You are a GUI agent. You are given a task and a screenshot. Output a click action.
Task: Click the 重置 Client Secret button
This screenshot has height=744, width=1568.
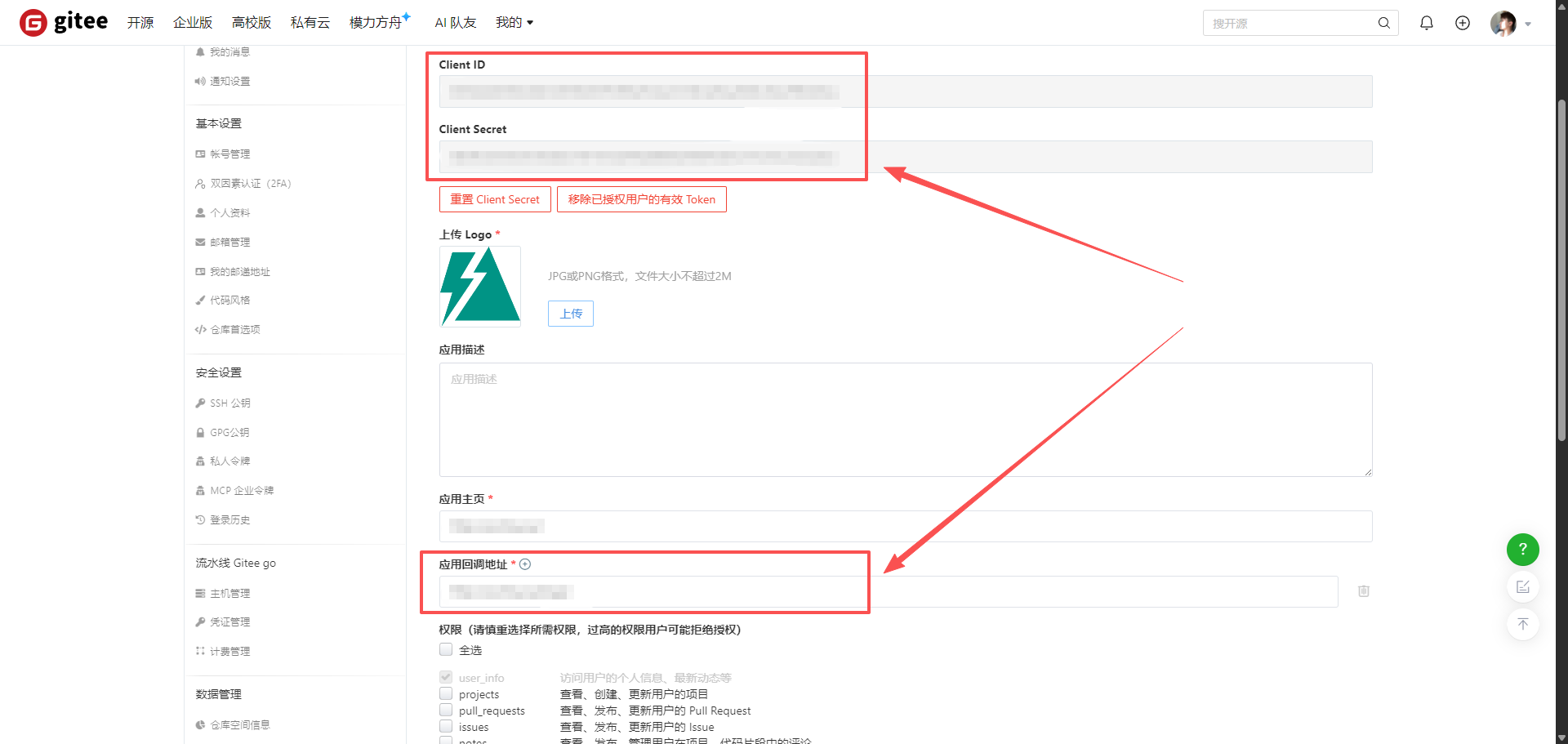click(495, 199)
